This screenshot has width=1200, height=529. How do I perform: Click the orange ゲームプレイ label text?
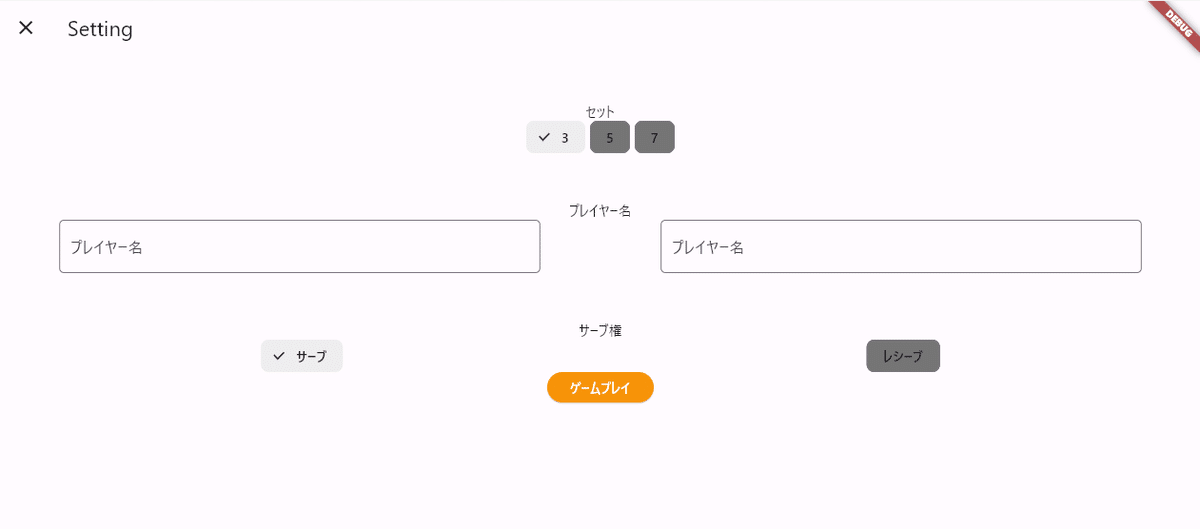click(x=600, y=388)
